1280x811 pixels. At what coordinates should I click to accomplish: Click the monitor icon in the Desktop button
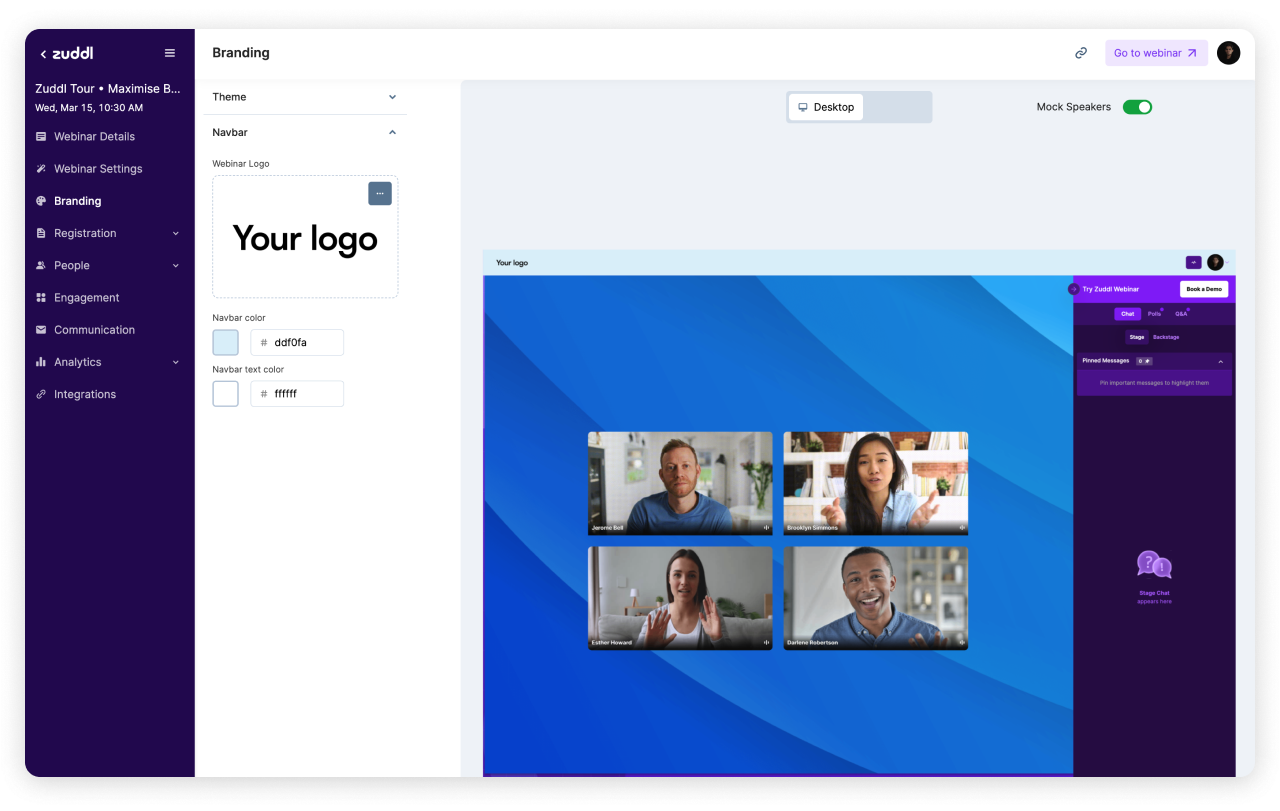[803, 107]
